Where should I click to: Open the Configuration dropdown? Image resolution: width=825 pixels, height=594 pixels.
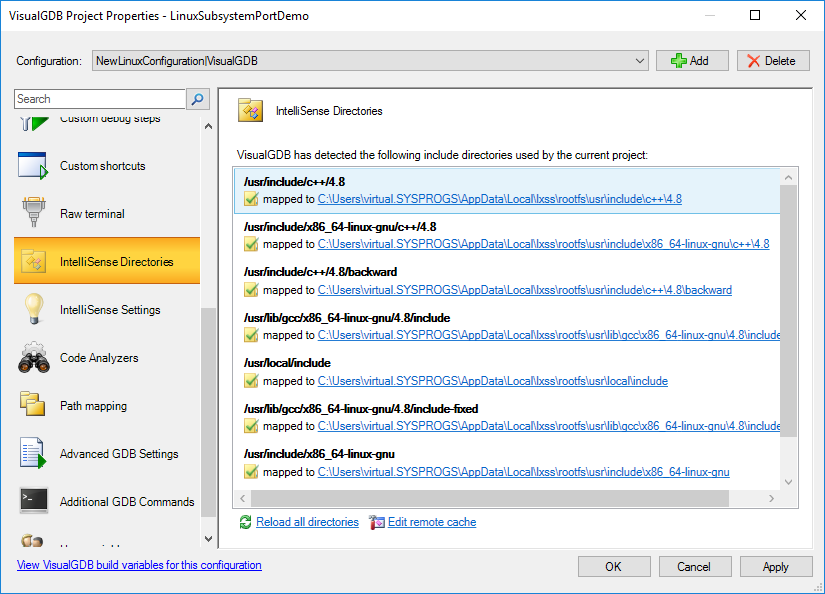pos(370,61)
